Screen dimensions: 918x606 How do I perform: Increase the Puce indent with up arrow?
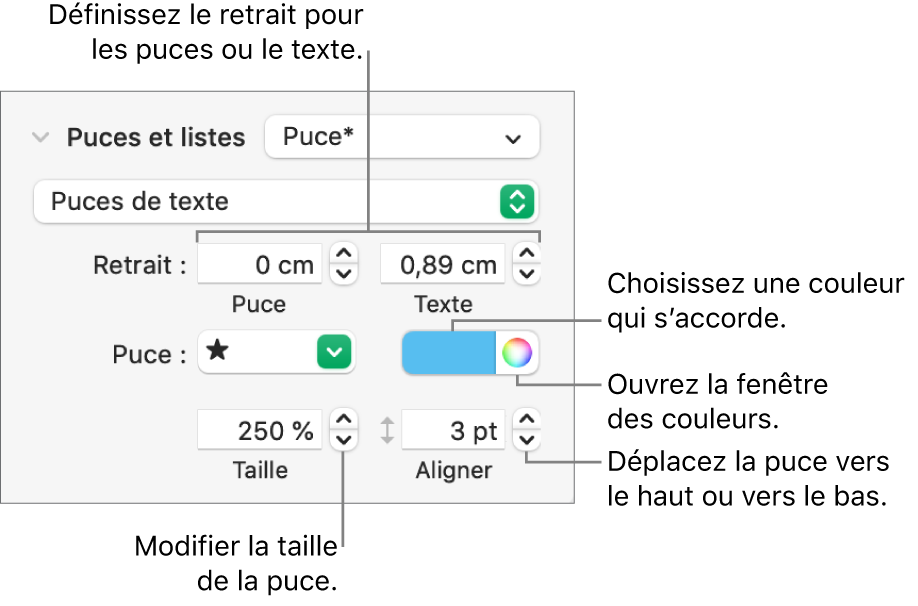pyautogui.click(x=343, y=256)
